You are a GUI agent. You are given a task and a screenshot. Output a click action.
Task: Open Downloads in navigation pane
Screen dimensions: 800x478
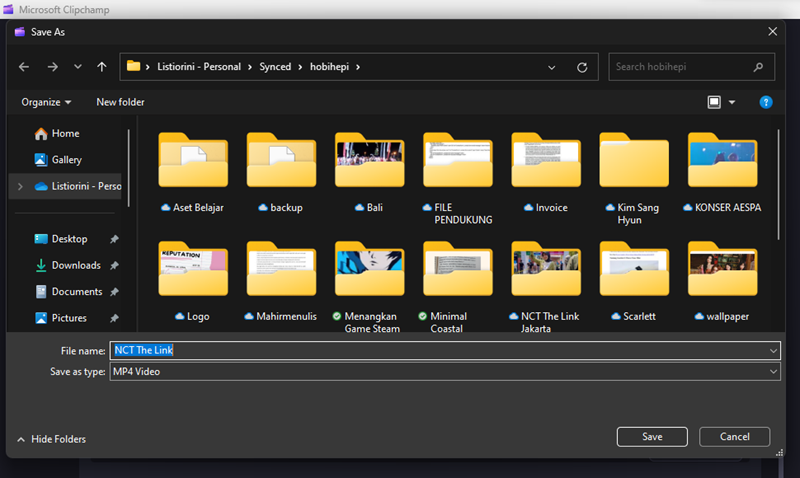tap(67, 265)
